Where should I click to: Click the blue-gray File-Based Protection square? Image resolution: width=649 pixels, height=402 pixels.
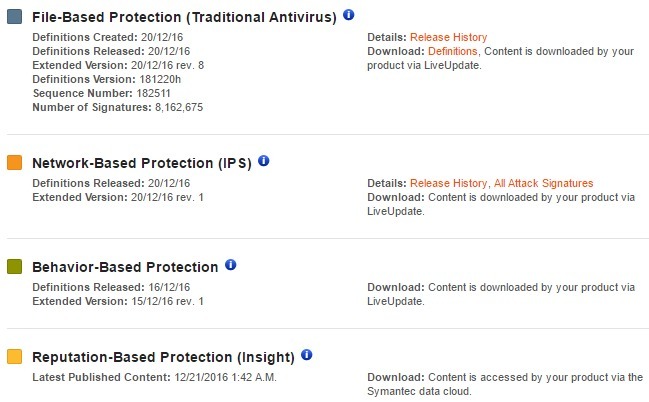pos(14,17)
